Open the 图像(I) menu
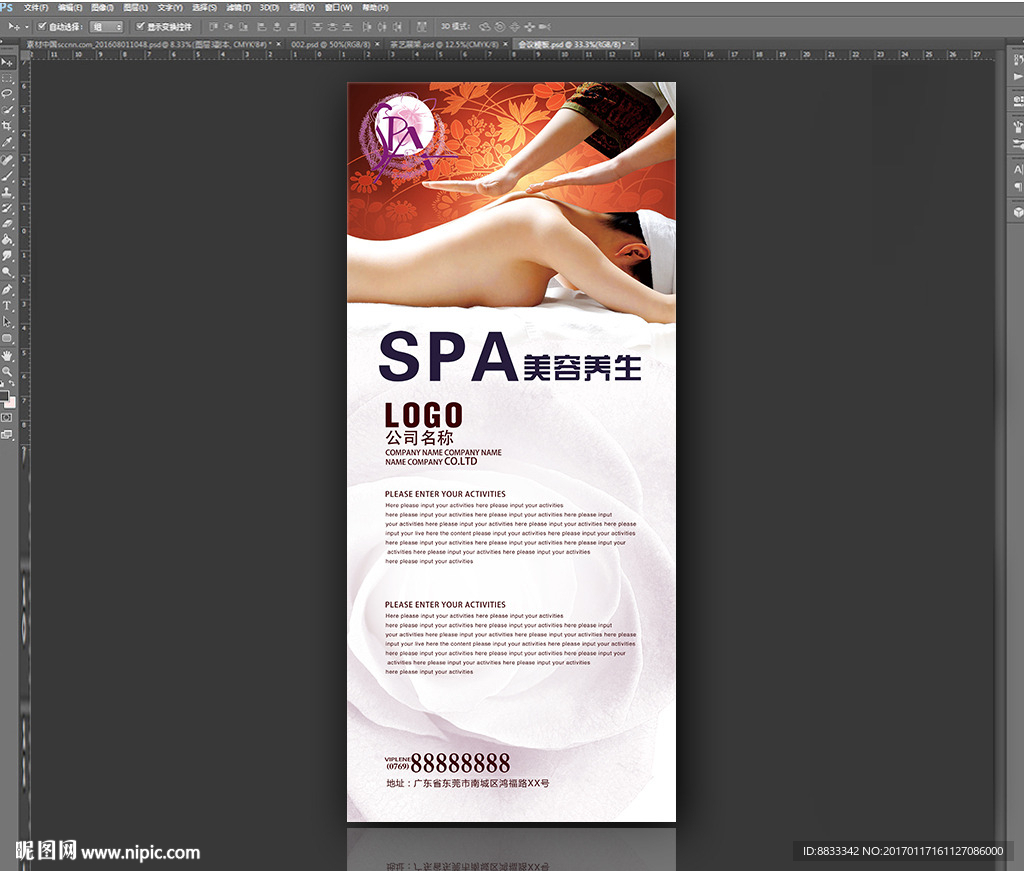This screenshot has height=871, width=1024. click(x=103, y=8)
